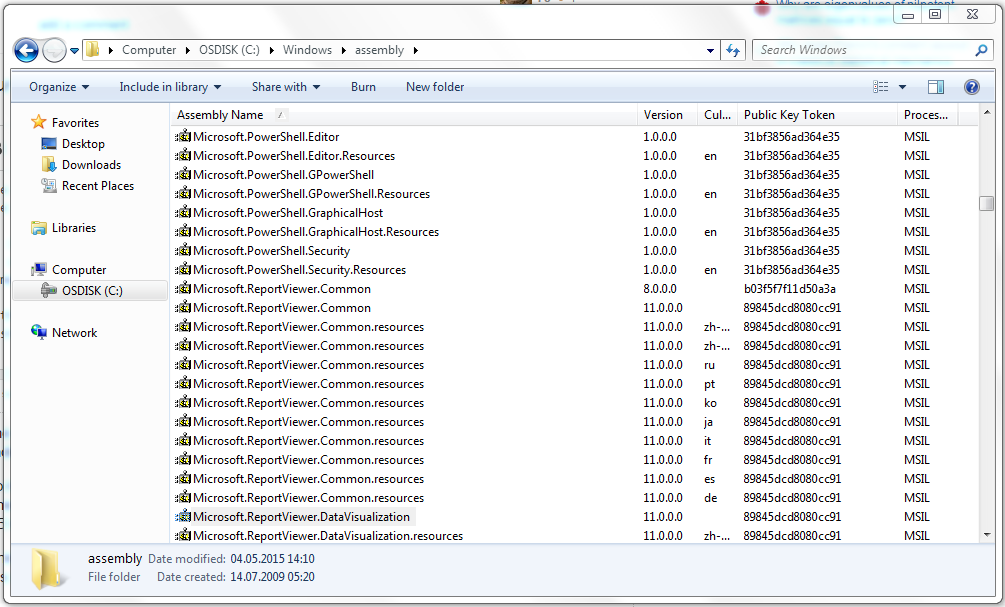
Task: Select Recent Places in navigation pane
Action: (97, 186)
